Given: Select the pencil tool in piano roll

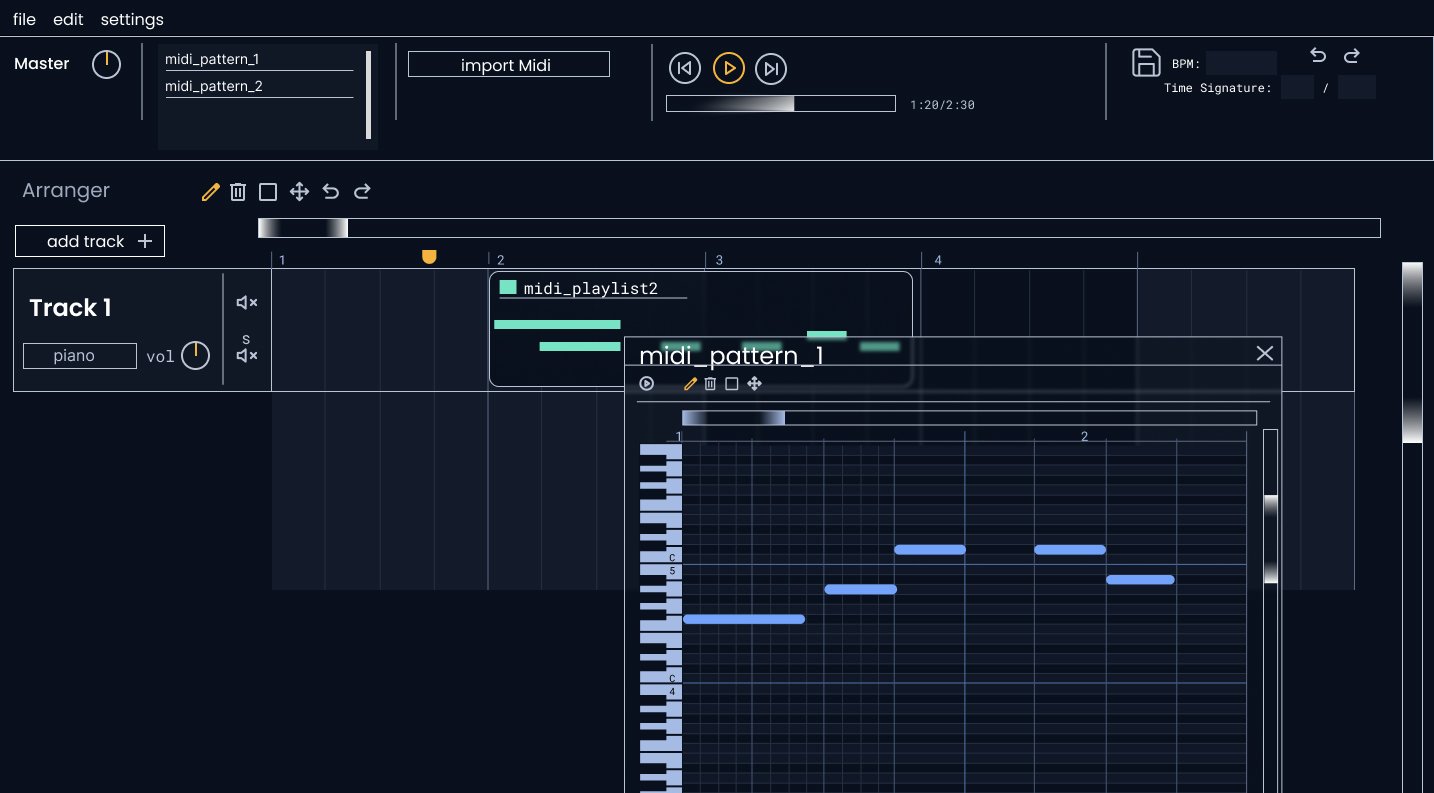Looking at the screenshot, I should coord(690,384).
